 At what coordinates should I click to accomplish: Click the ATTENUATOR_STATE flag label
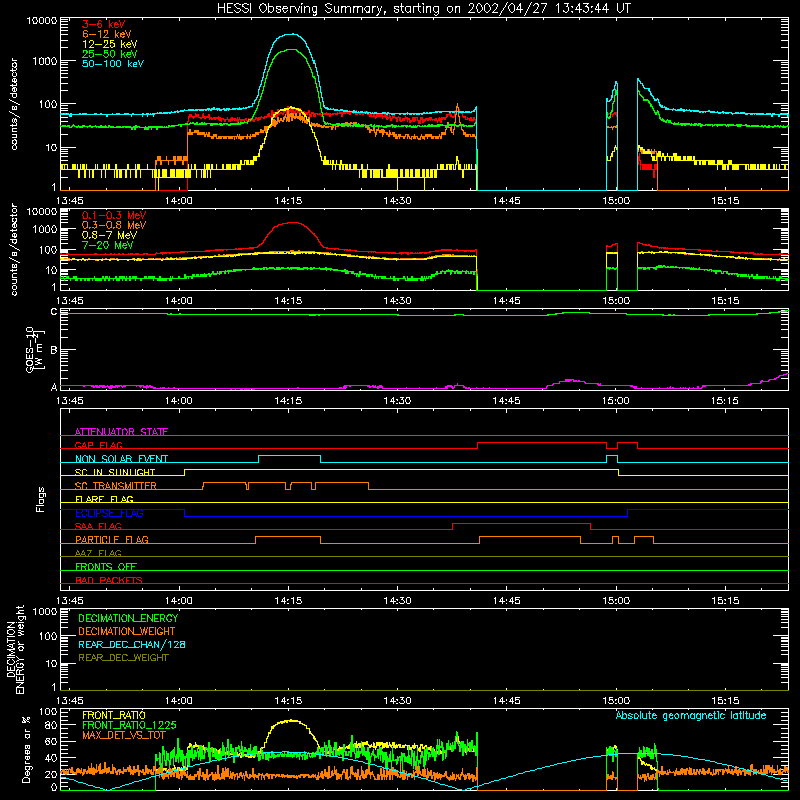(121, 432)
